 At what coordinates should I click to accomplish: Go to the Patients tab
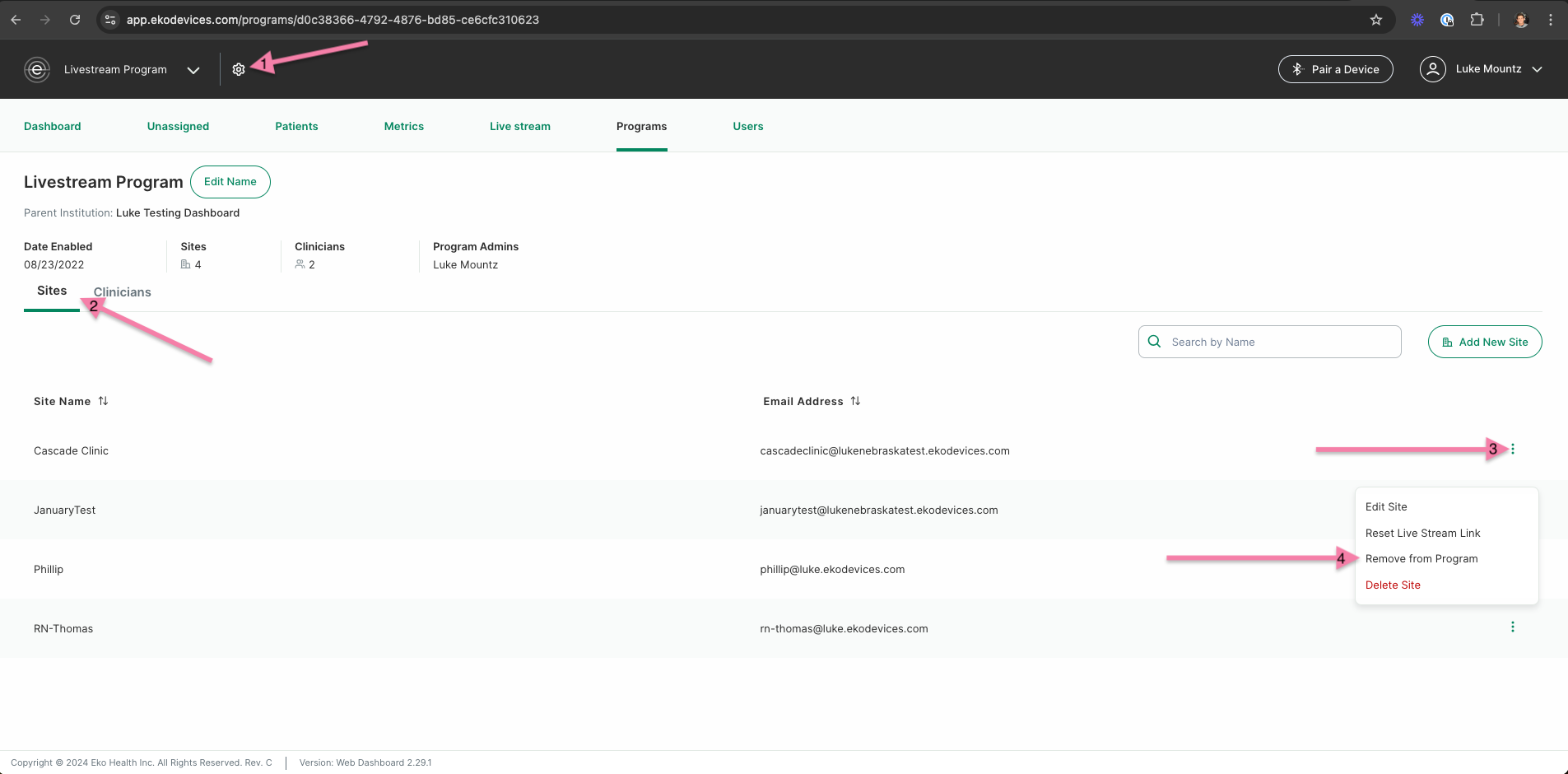(296, 126)
